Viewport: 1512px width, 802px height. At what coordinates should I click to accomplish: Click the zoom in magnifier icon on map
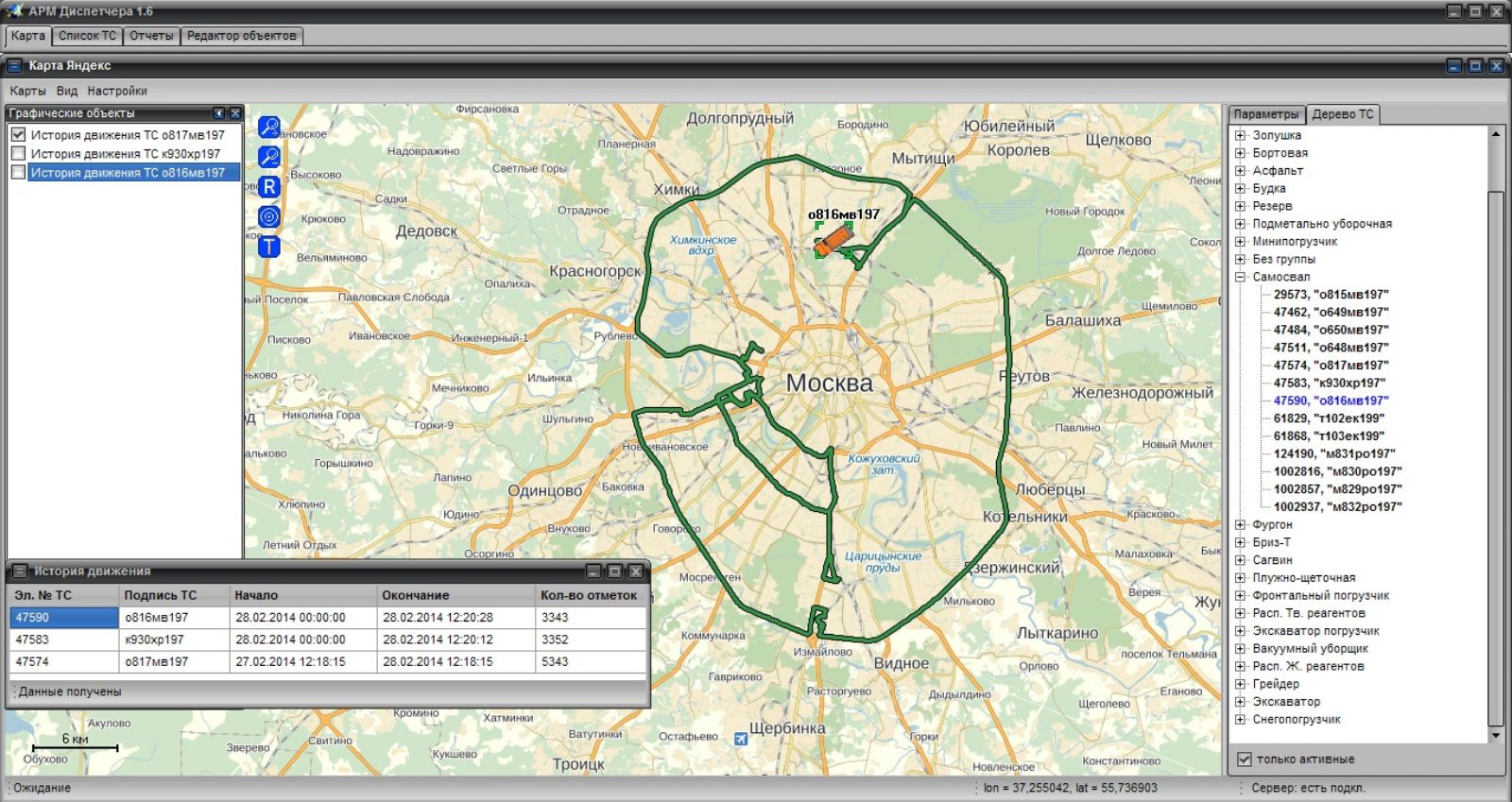[x=269, y=128]
